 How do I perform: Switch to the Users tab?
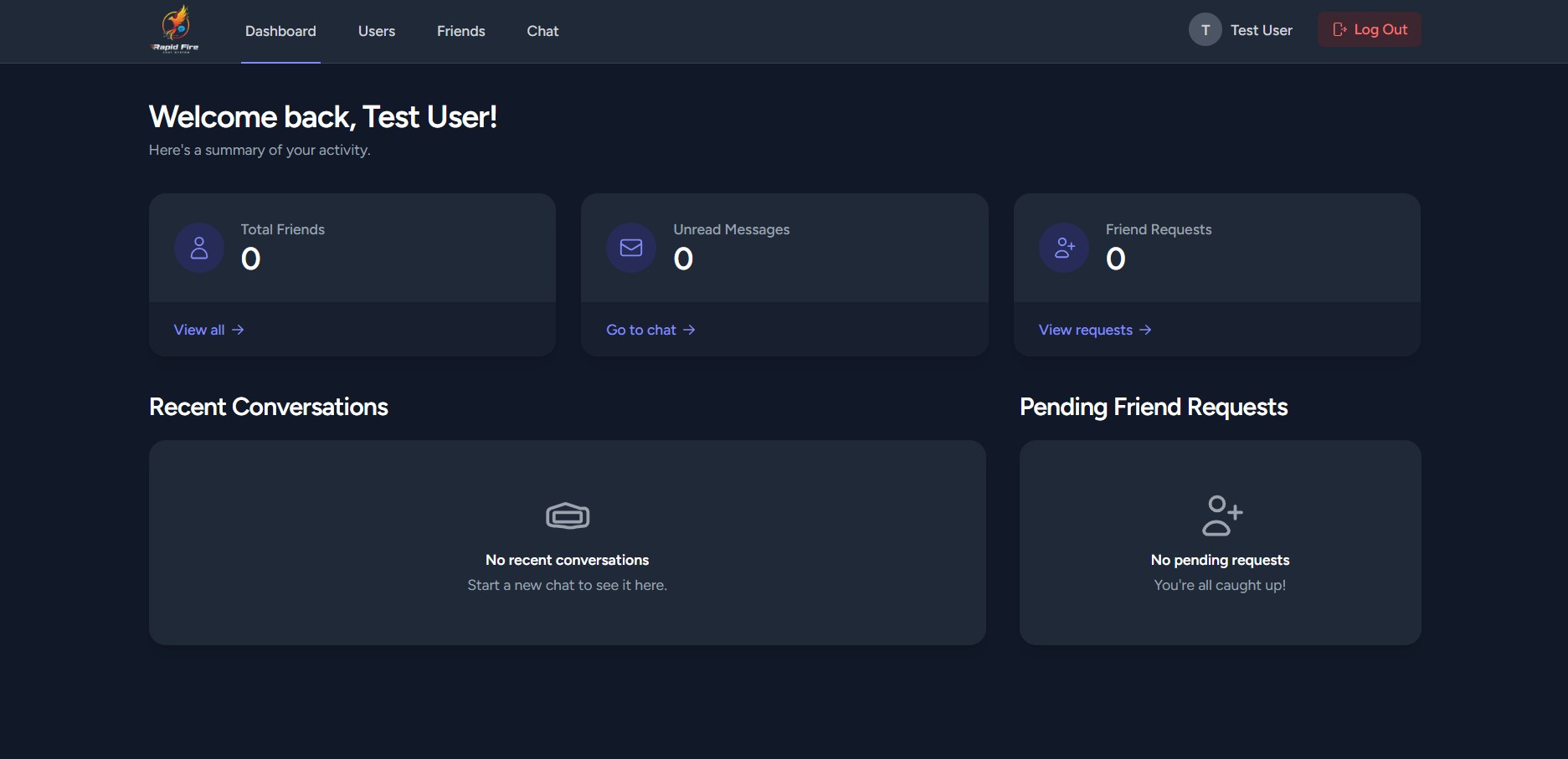(376, 31)
